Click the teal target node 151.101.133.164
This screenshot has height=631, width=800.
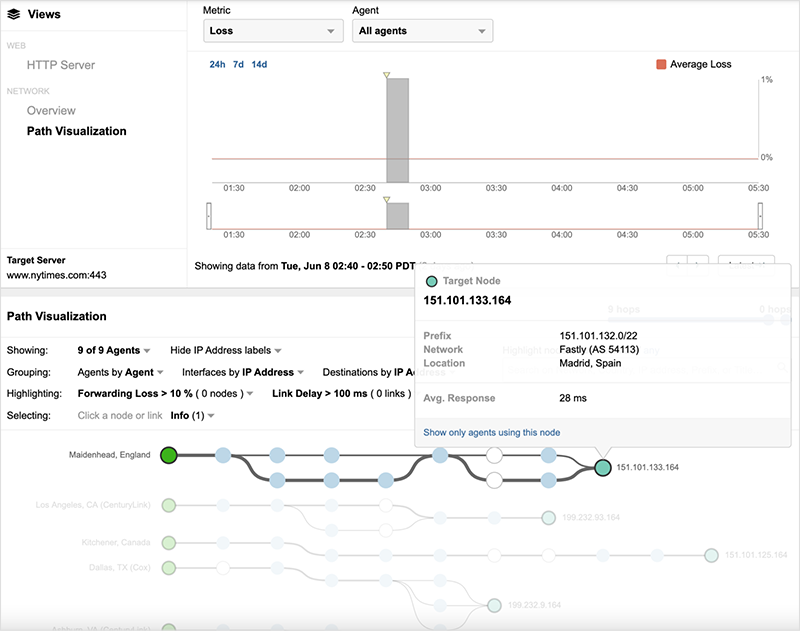(x=602, y=467)
